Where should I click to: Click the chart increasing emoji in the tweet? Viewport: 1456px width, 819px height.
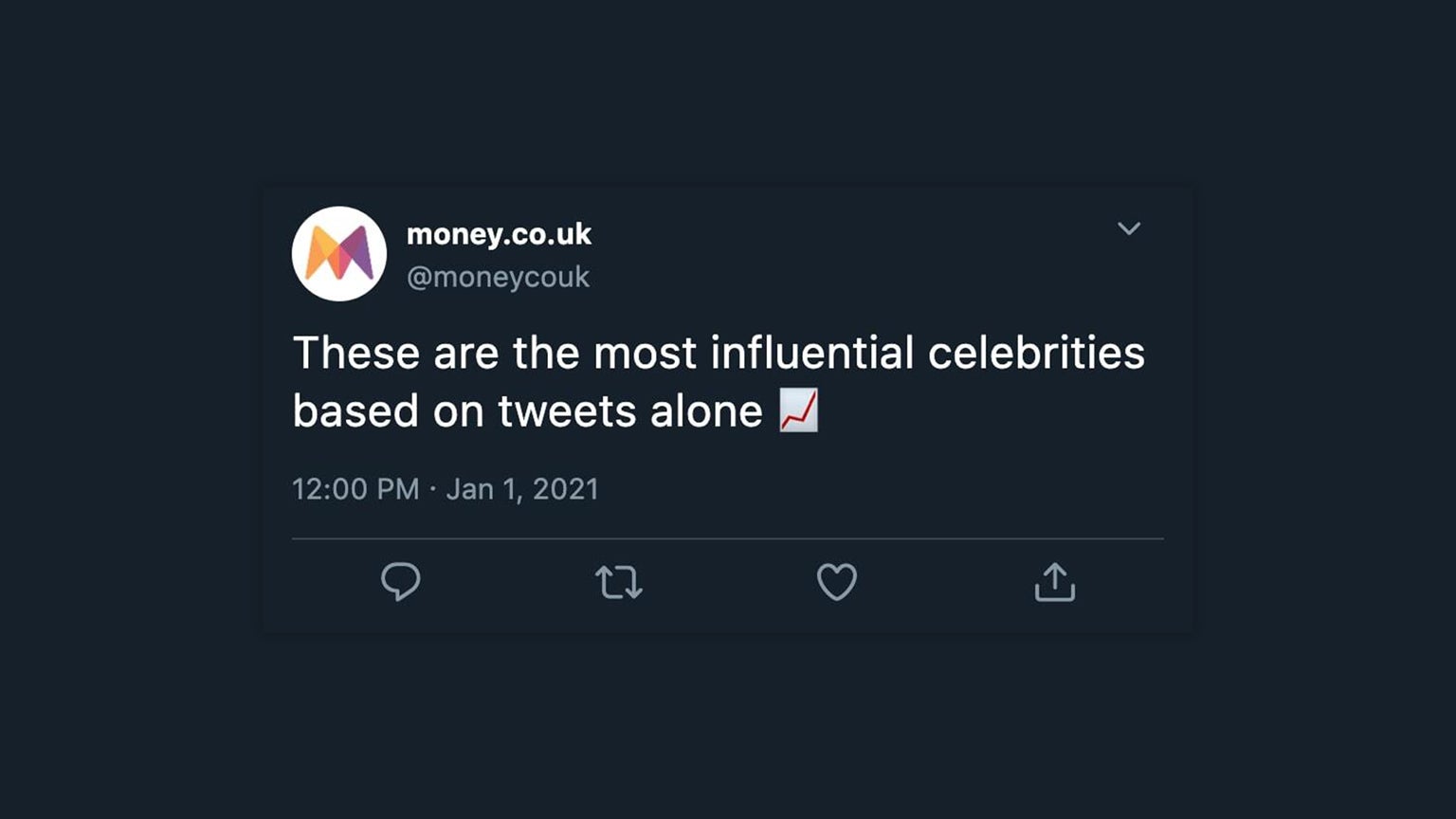coord(796,411)
